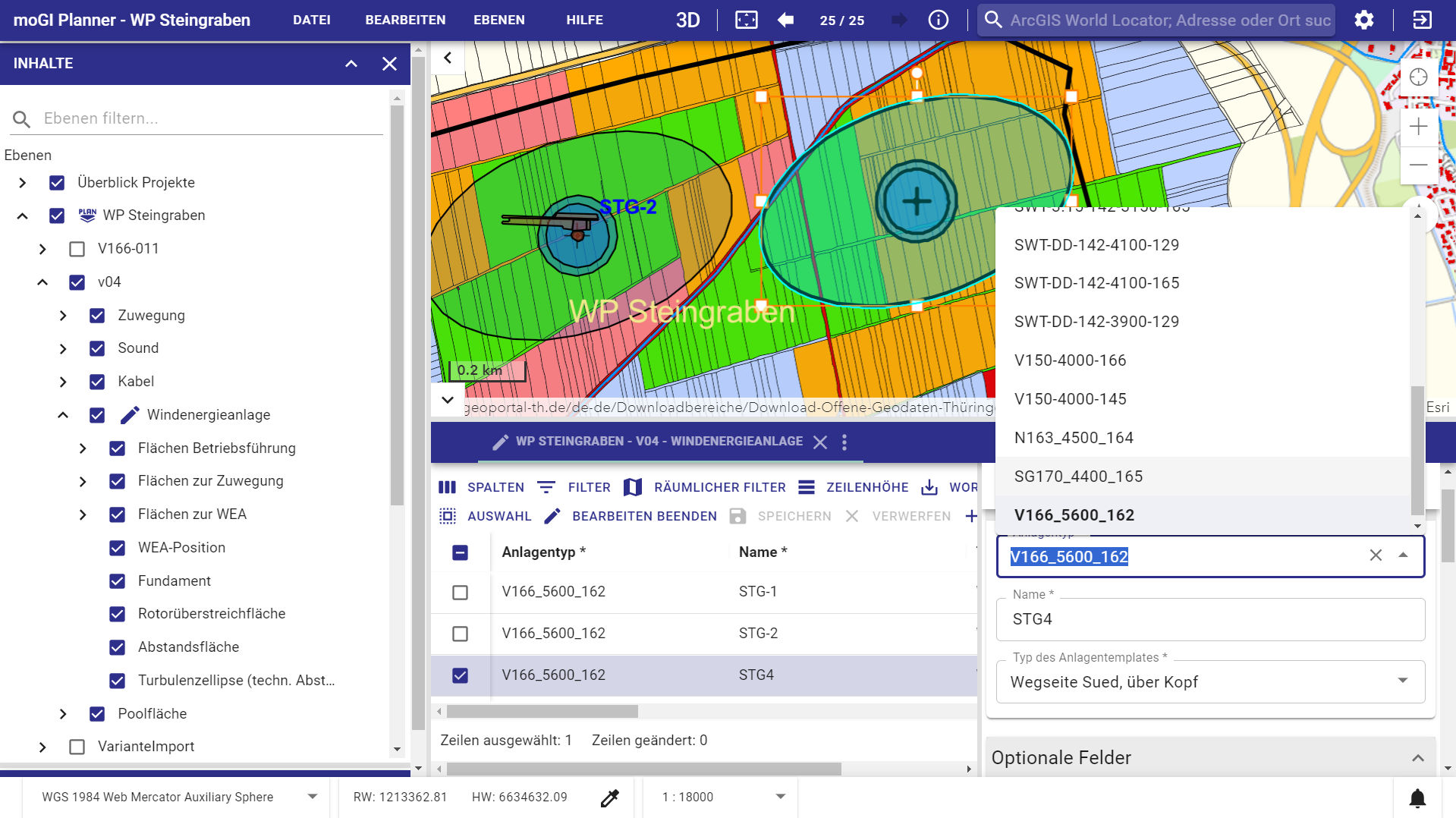
Task: Clear the Anlagentyp field with X
Action: point(1376,555)
